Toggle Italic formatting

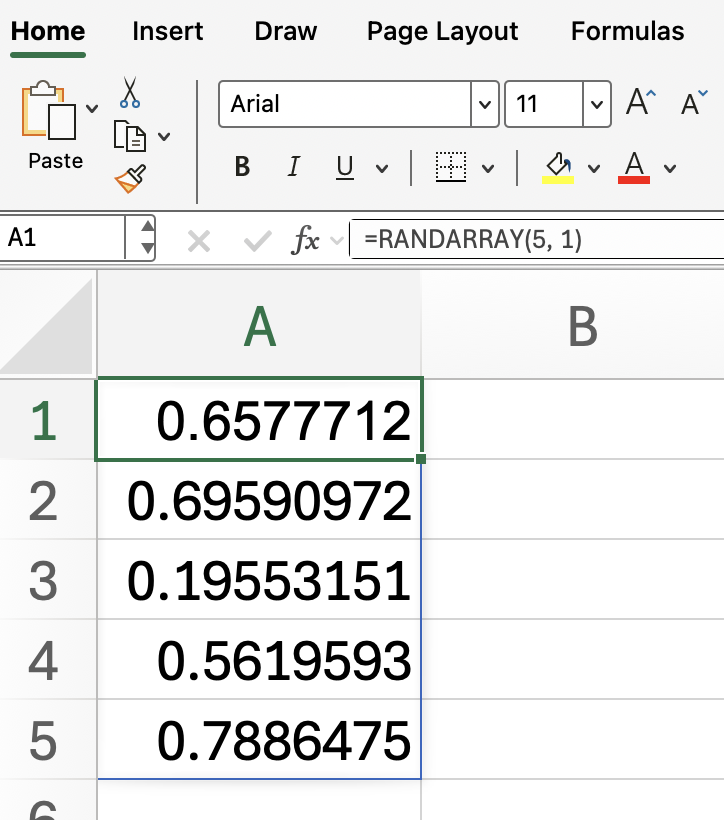point(293,167)
